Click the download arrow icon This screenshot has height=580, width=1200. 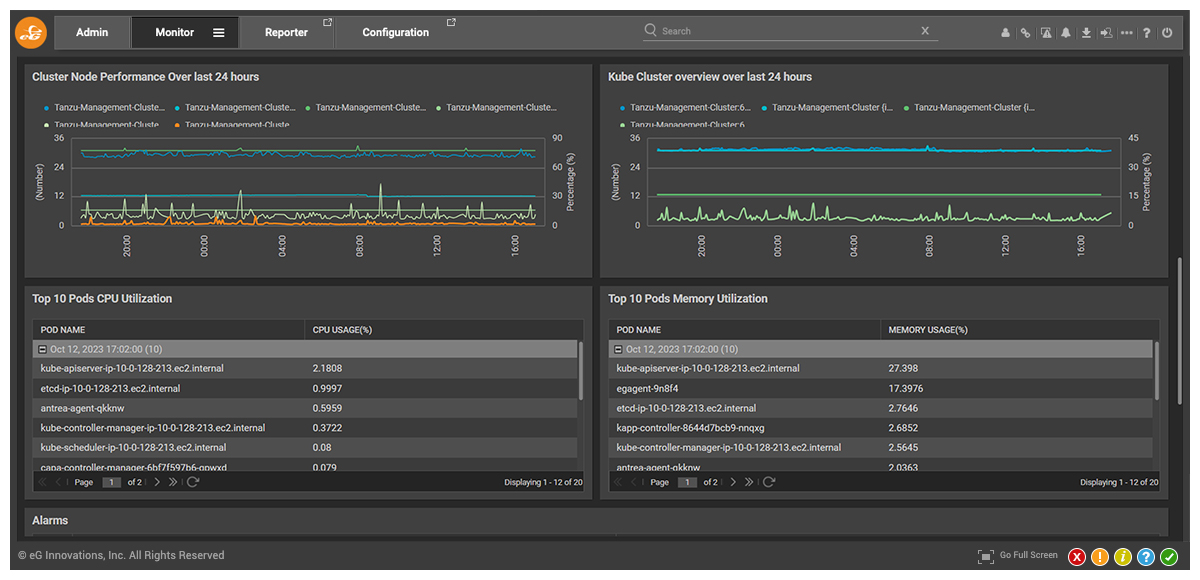click(x=1086, y=32)
